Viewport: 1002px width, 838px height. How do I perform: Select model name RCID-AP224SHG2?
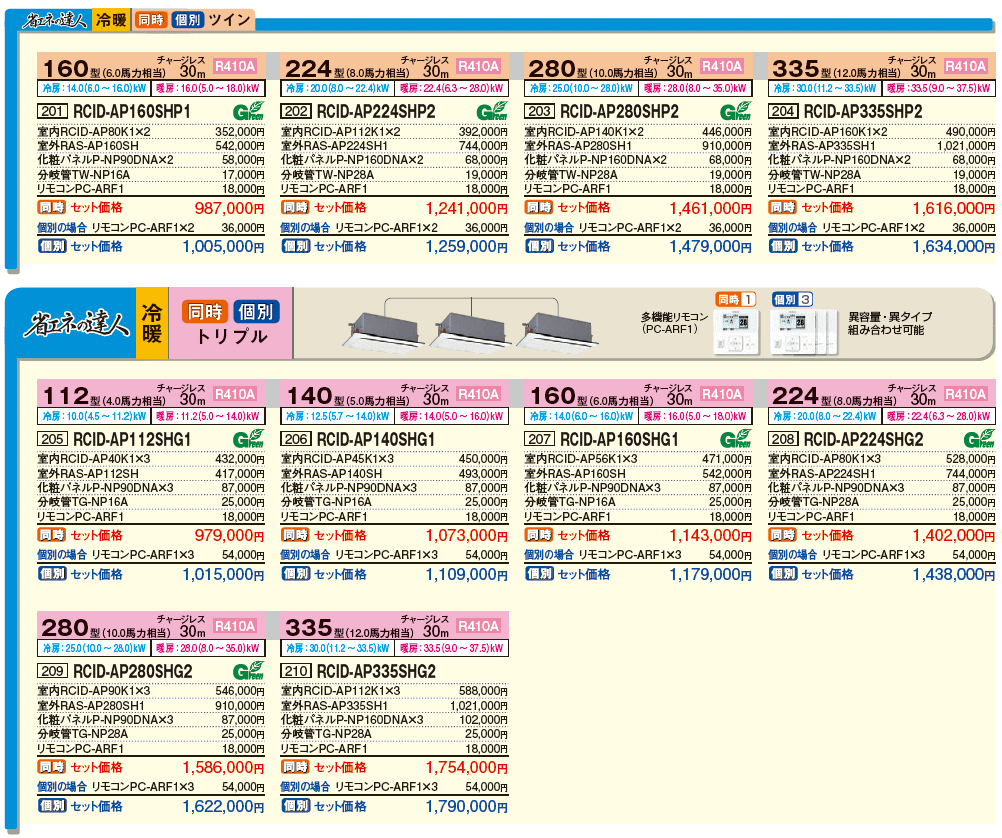pyautogui.click(x=863, y=439)
